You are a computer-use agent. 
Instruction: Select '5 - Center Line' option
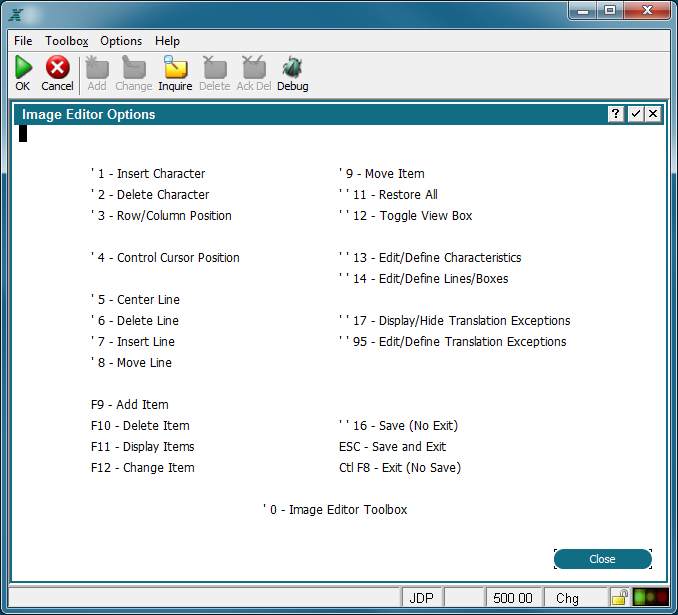click(135, 300)
